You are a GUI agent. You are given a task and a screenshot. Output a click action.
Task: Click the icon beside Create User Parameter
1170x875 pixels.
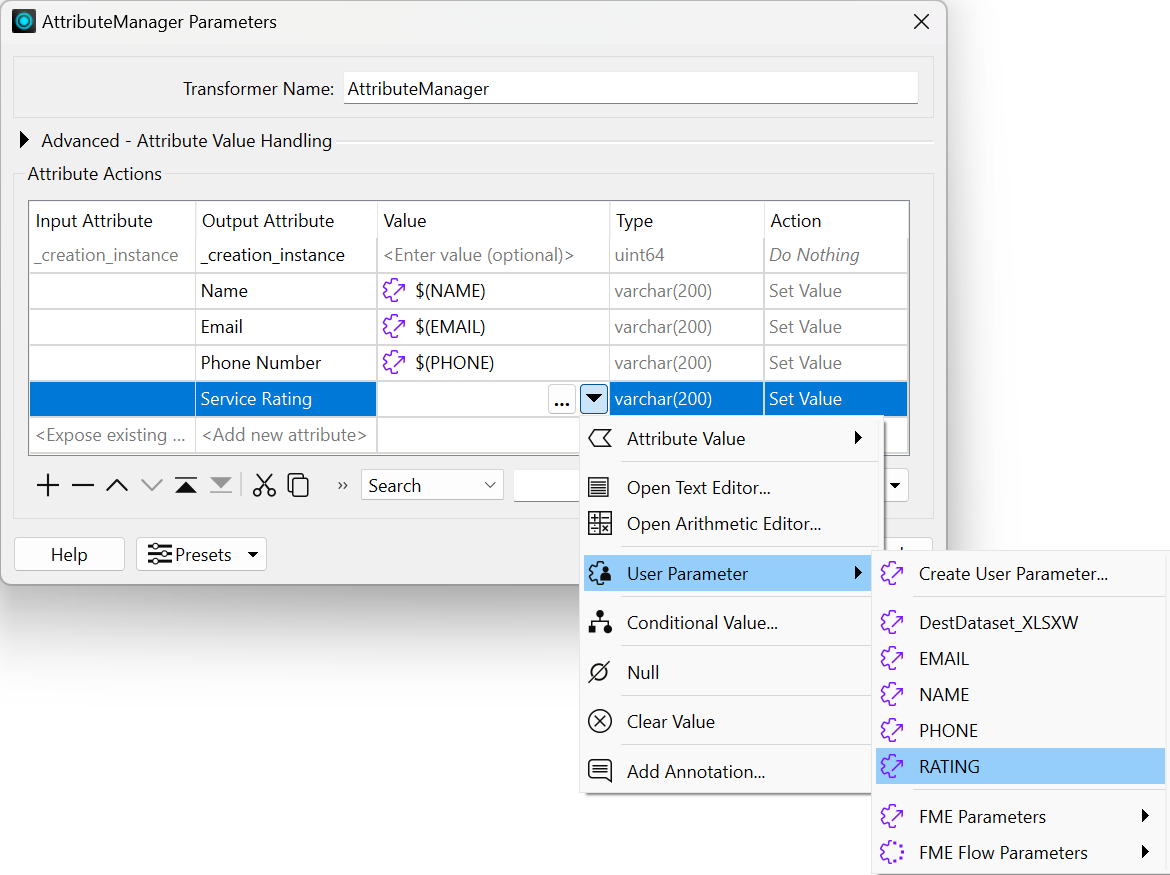click(x=892, y=574)
